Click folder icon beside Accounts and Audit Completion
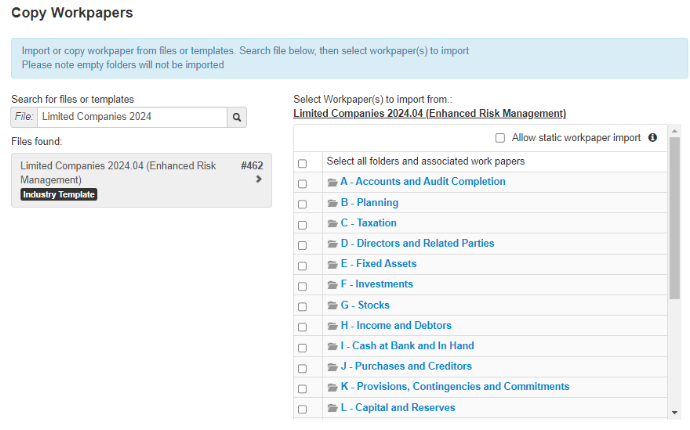This screenshot has width=690, height=430. pos(333,182)
